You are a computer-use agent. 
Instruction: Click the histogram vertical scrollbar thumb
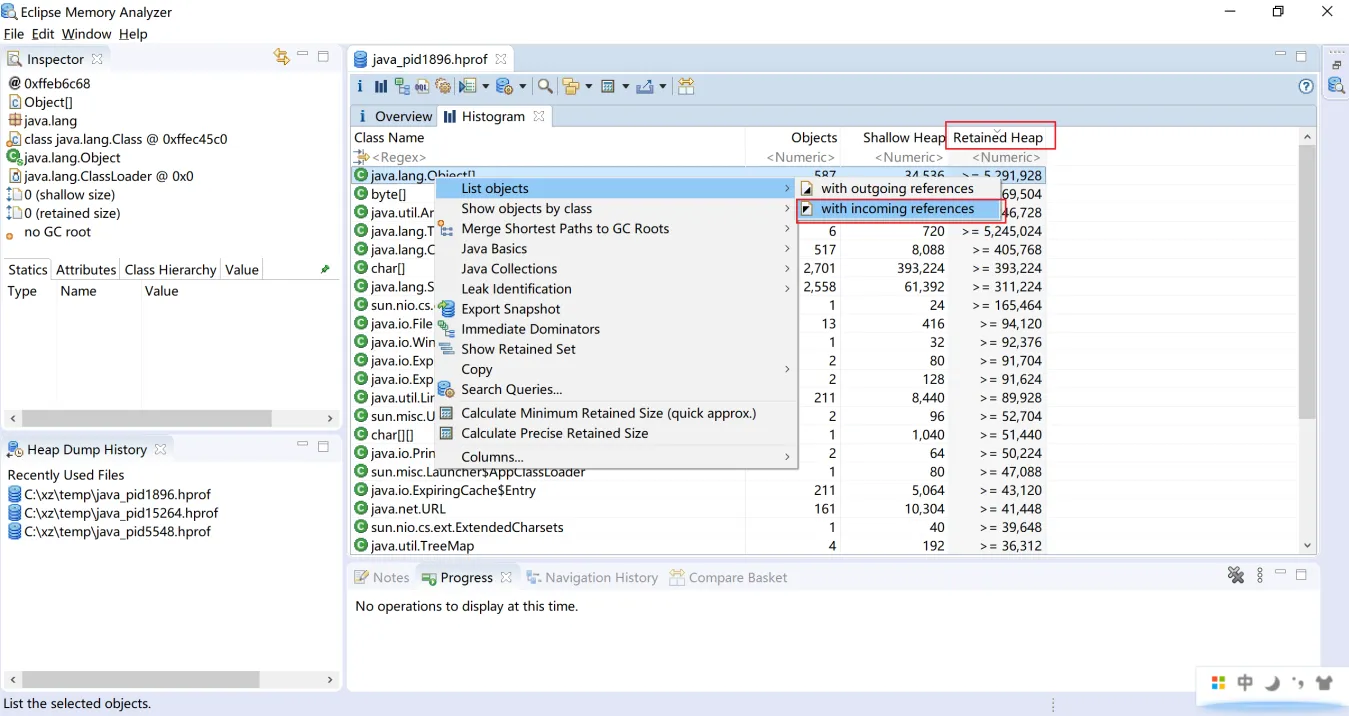pos(1307,283)
